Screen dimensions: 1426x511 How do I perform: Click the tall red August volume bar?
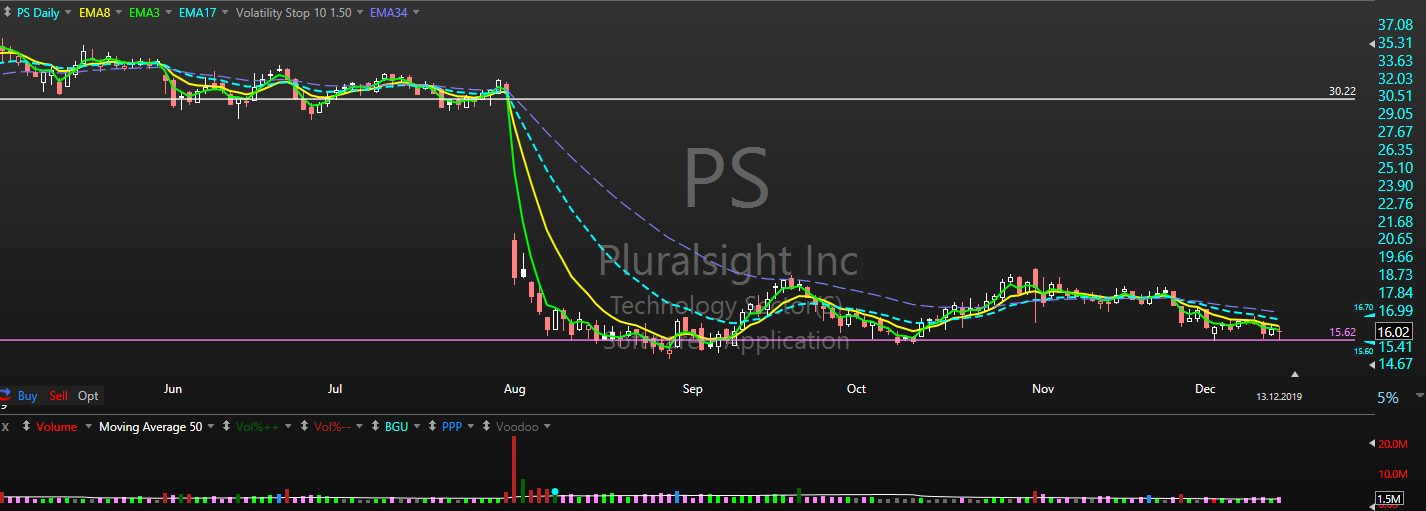tap(514, 468)
